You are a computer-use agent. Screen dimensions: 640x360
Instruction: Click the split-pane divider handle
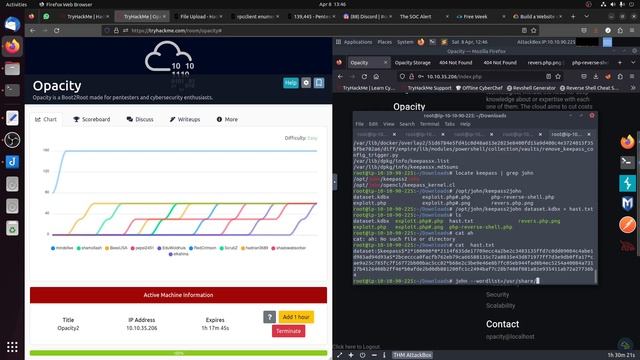click(335, 182)
